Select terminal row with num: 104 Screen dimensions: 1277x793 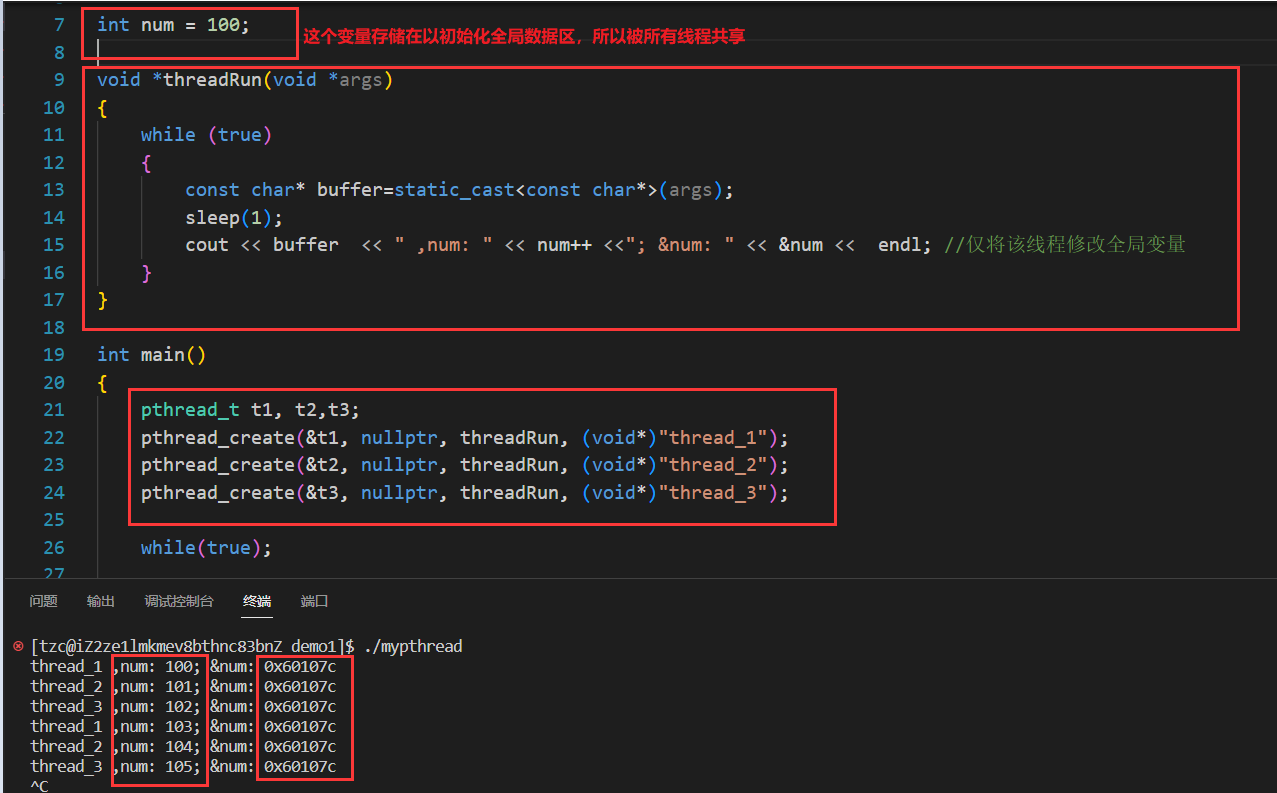tap(183, 746)
